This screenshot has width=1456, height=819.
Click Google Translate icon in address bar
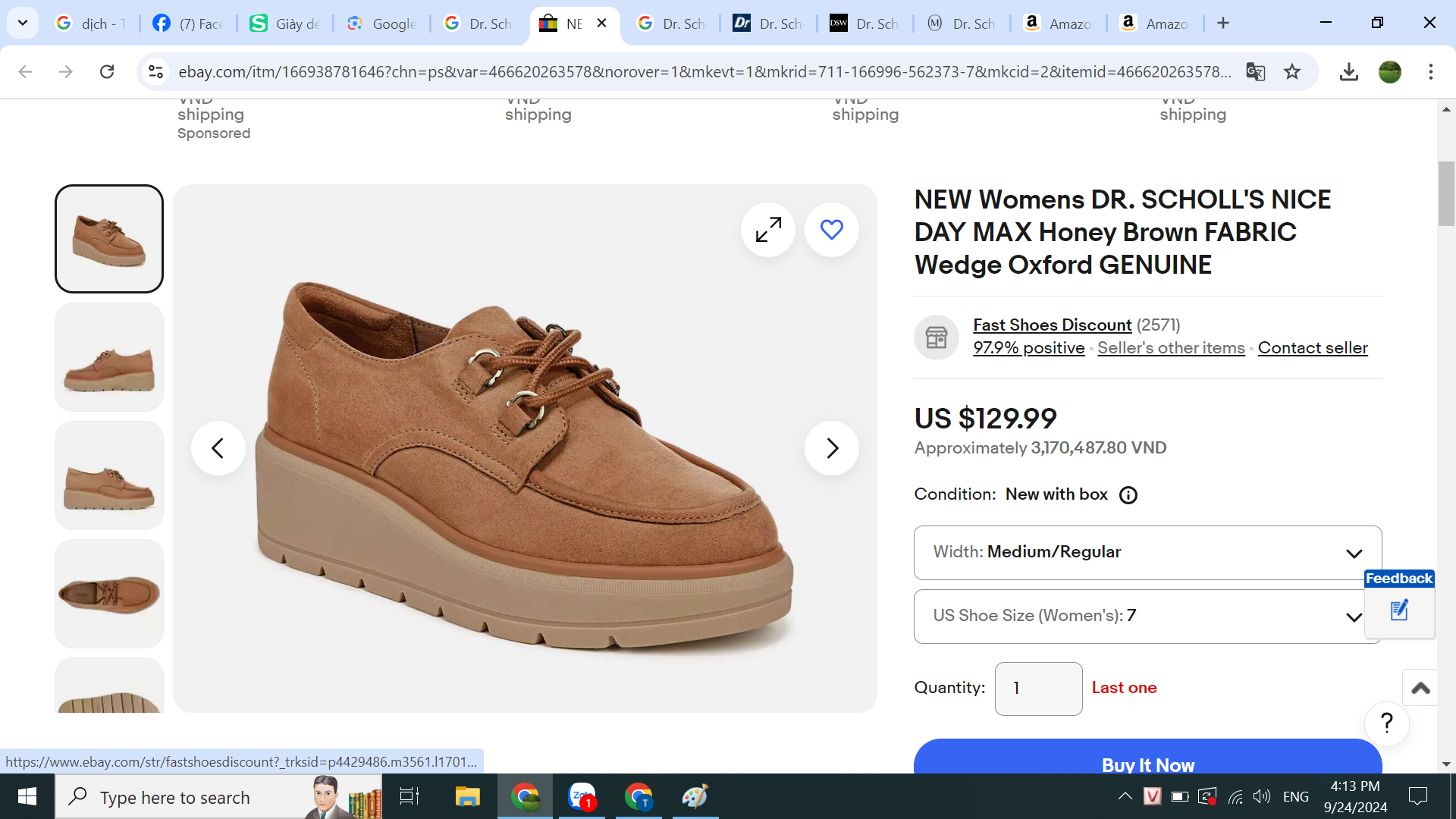click(1255, 72)
